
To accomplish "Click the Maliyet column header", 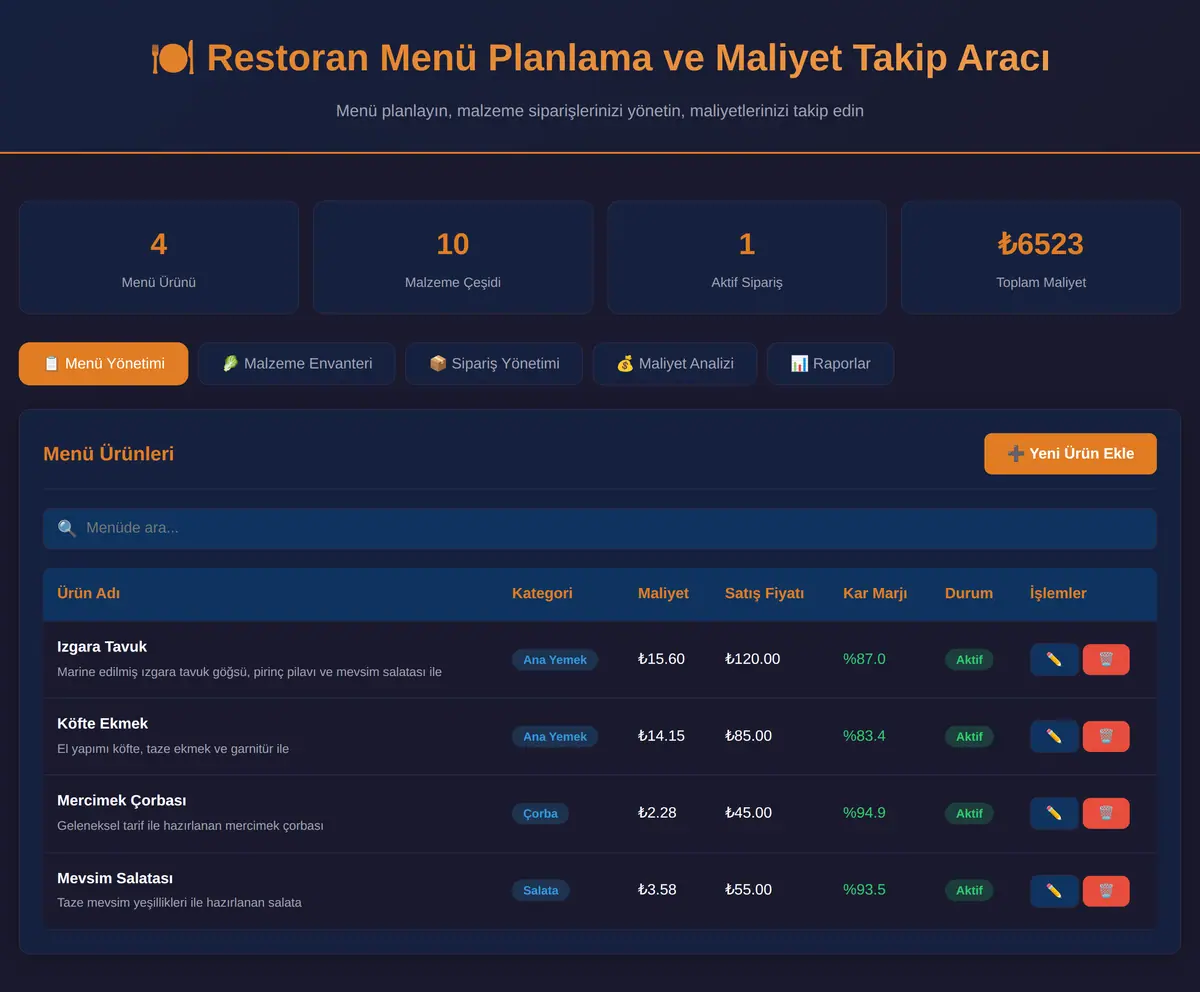I will [663, 593].
